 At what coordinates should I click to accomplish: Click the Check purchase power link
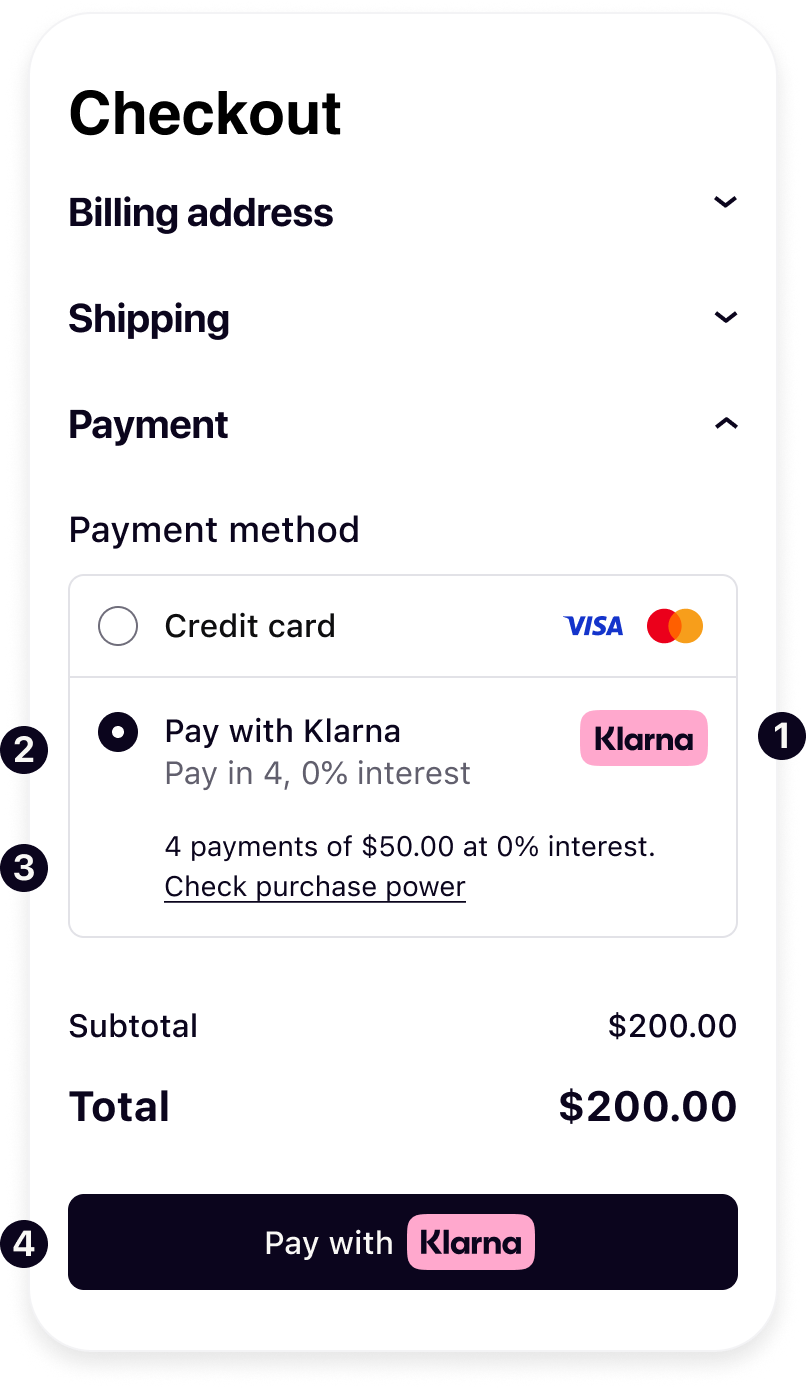coord(315,887)
